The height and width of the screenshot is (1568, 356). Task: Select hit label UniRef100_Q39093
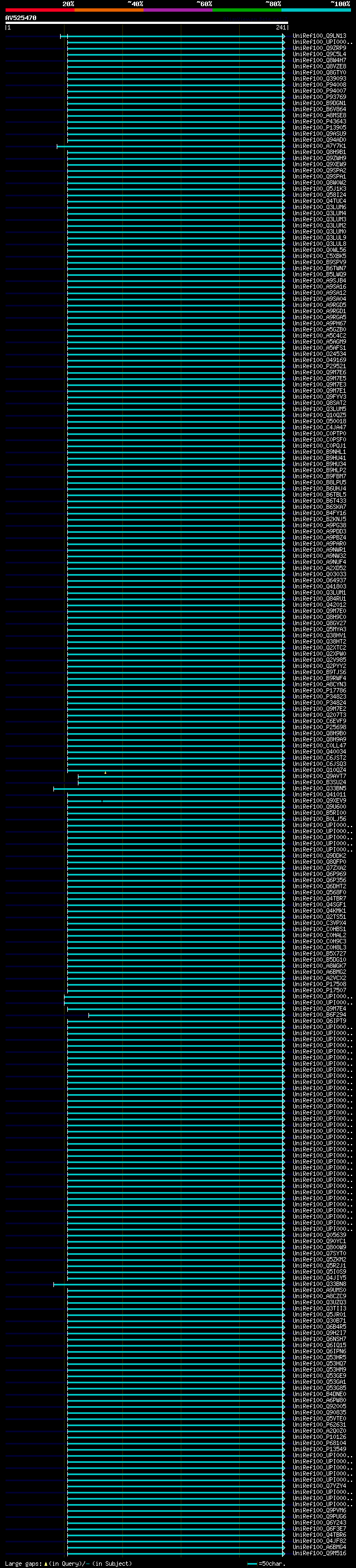pyautogui.click(x=319, y=78)
